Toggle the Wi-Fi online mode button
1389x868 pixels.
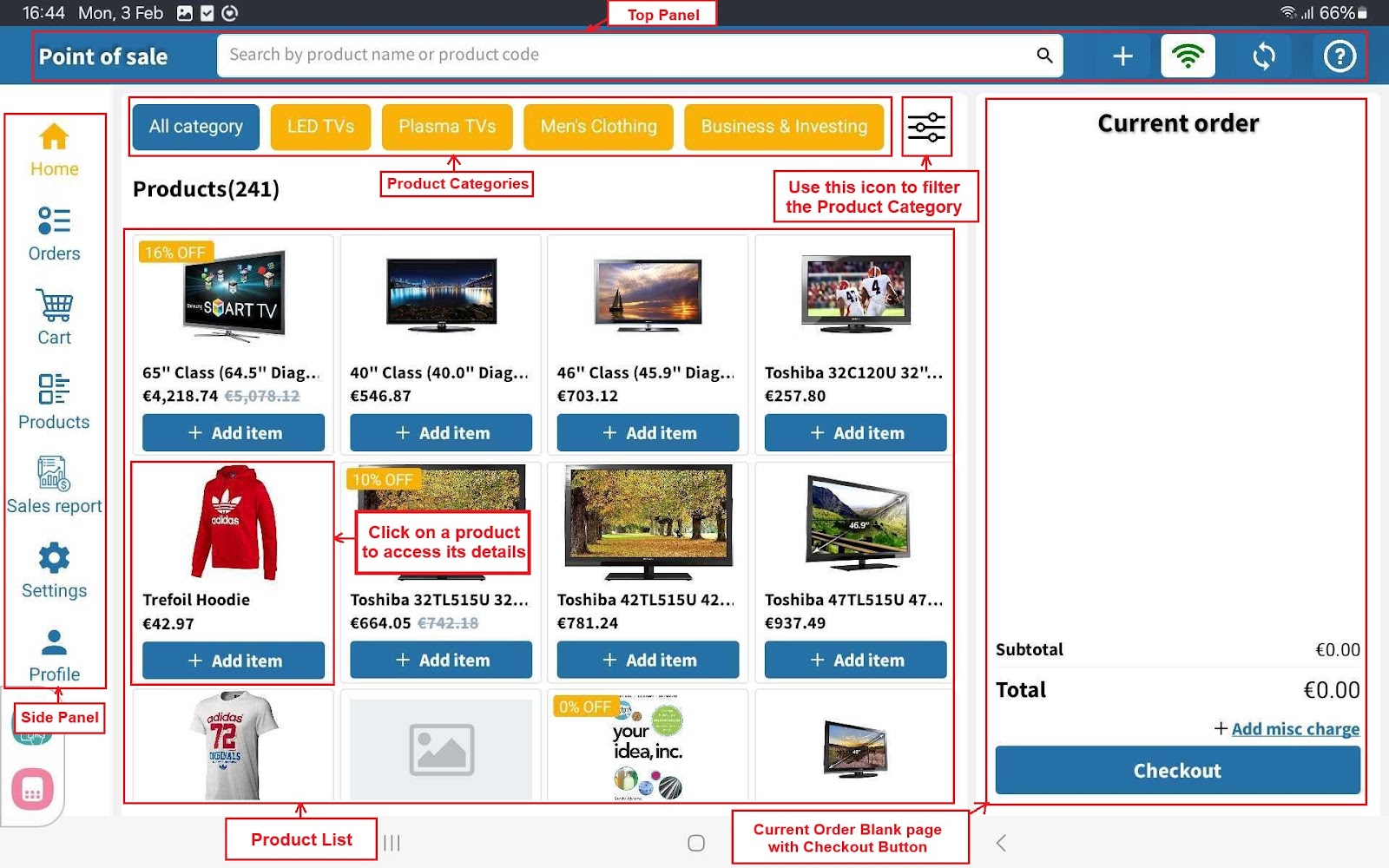pos(1188,56)
